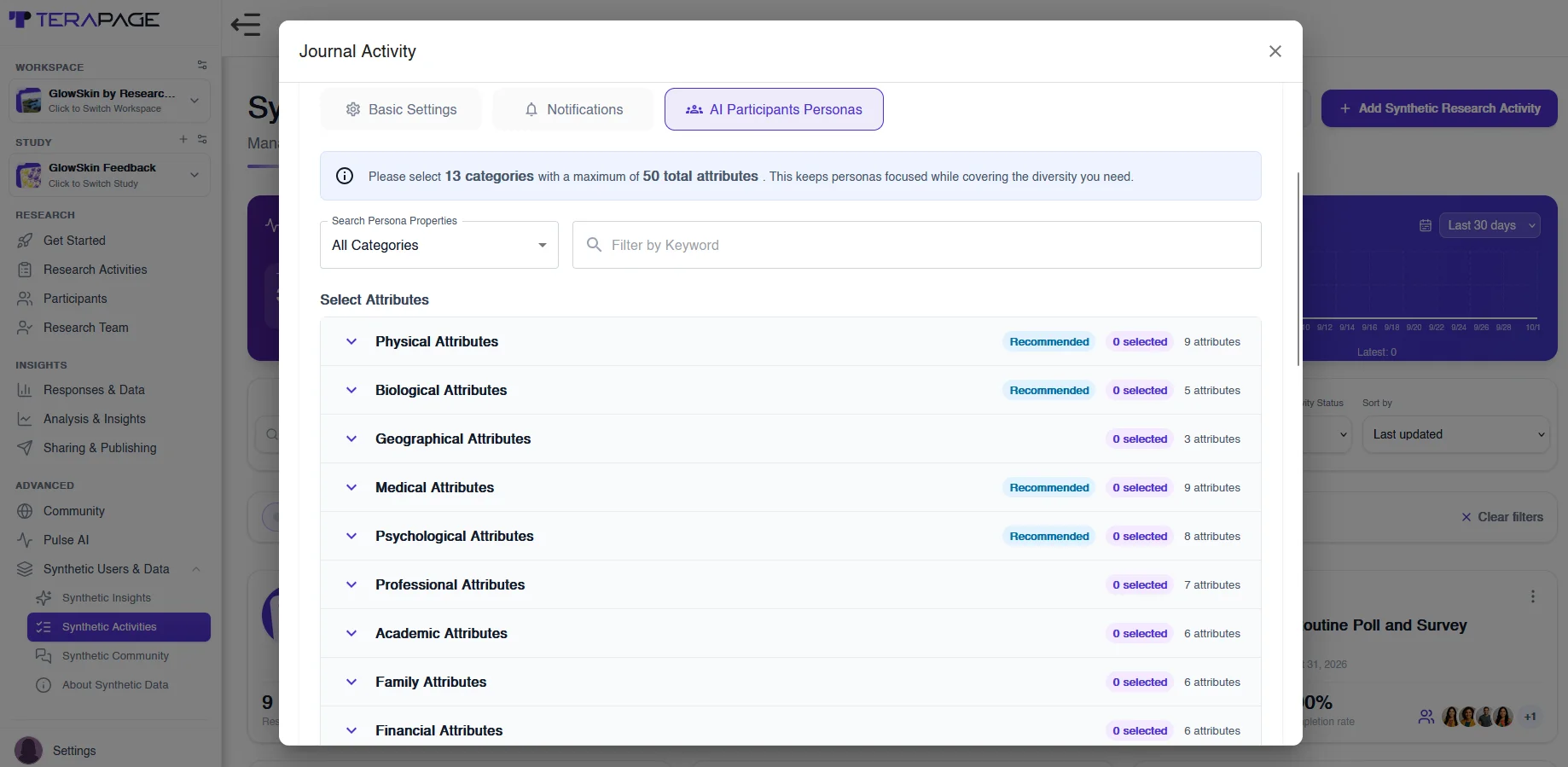This screenshot has height=767, width=1568.
Task: Collapse sidebar using the menu arrow icon
Action: (x=246, y=24)
